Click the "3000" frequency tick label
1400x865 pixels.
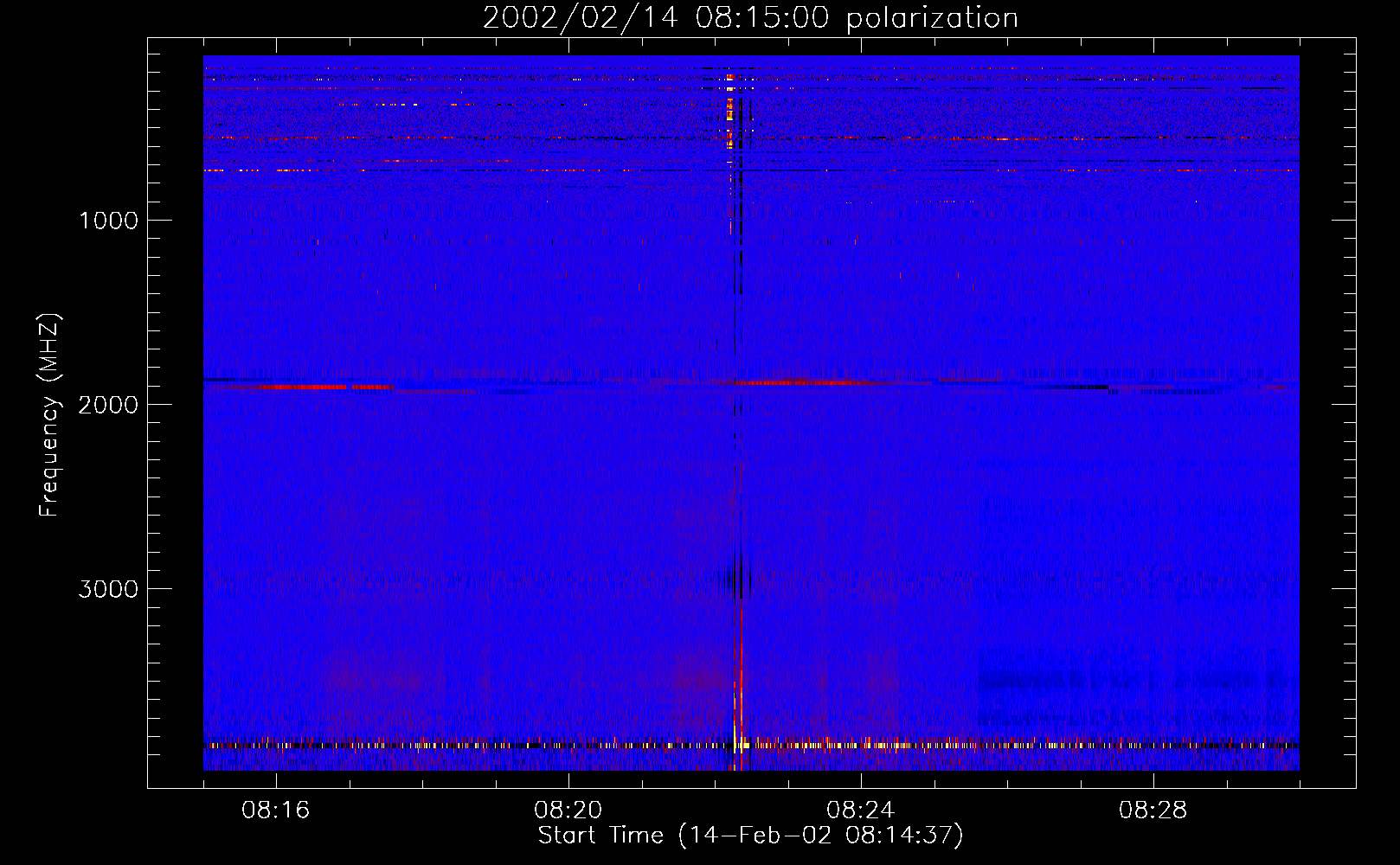pyautogui.click(x=108, y=589)
